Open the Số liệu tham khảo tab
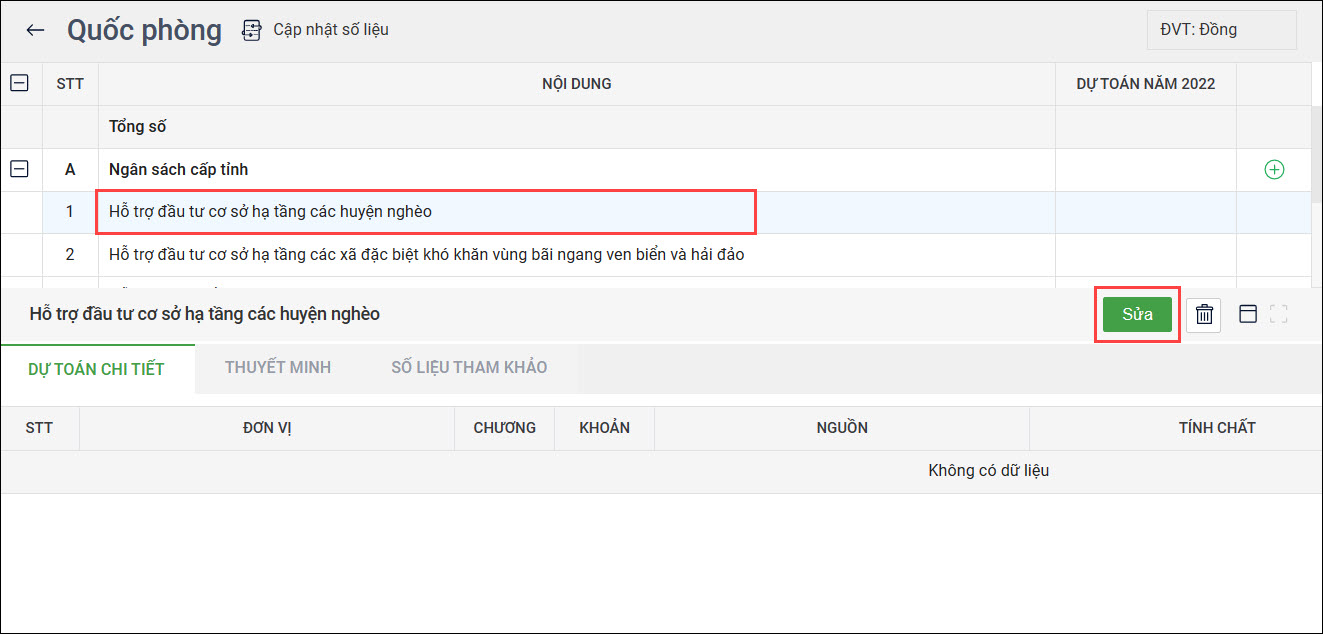This screenshot has height=634, width=1323. [x=469, y=367]
